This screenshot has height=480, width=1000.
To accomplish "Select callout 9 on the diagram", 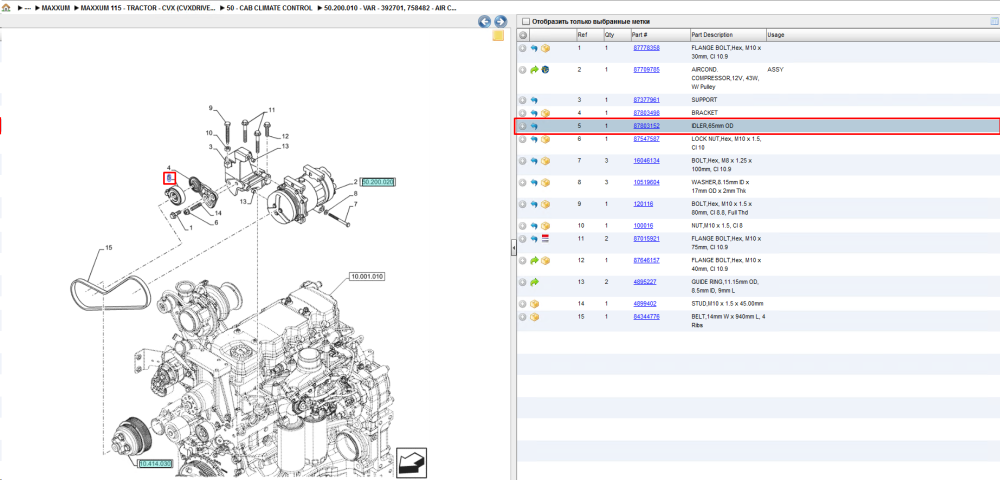I will [210, 108].
